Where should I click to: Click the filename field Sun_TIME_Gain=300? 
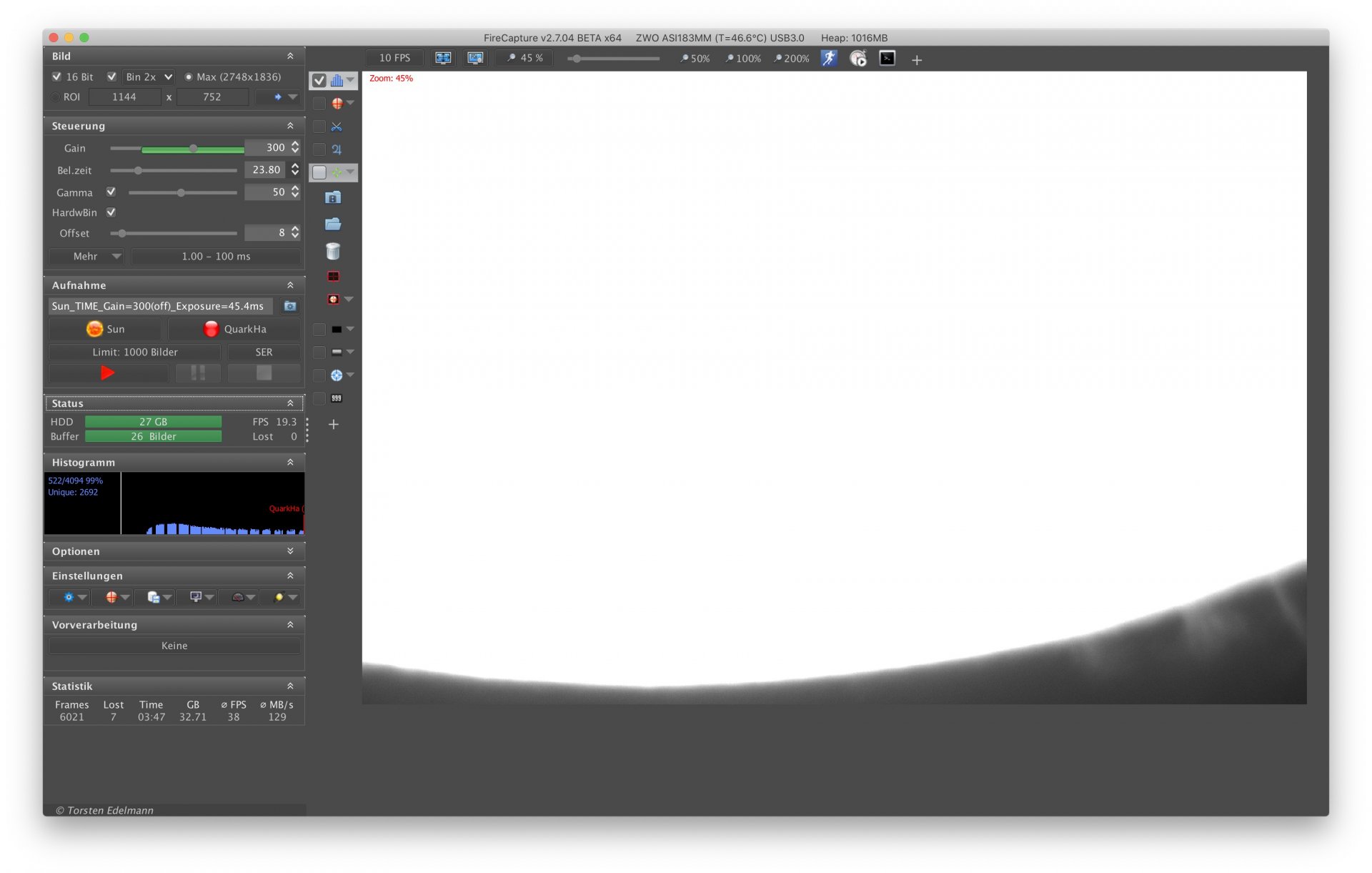pyautogui.click(x=161, y=306)
